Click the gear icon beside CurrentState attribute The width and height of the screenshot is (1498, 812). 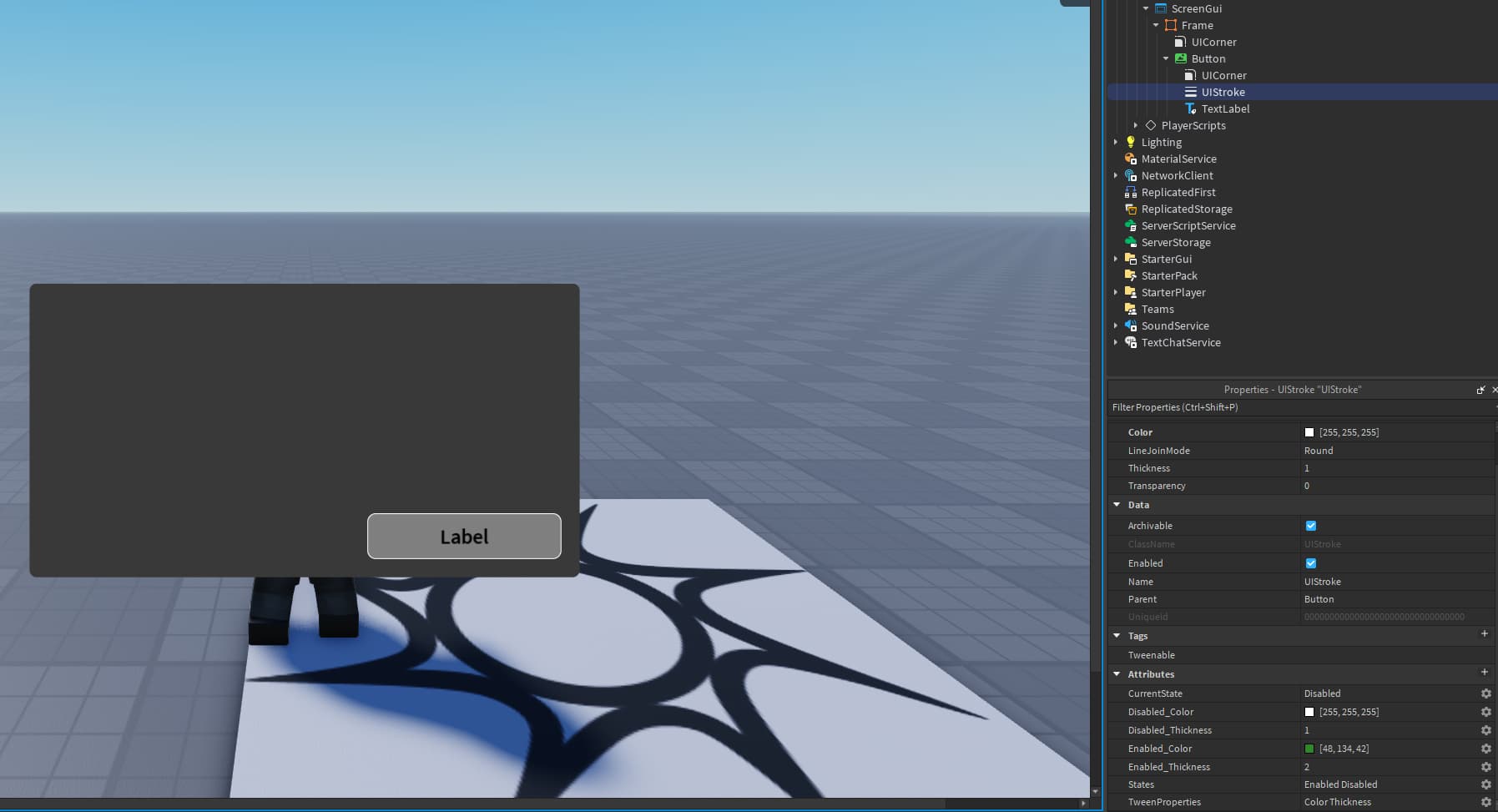coord(1485,693)
